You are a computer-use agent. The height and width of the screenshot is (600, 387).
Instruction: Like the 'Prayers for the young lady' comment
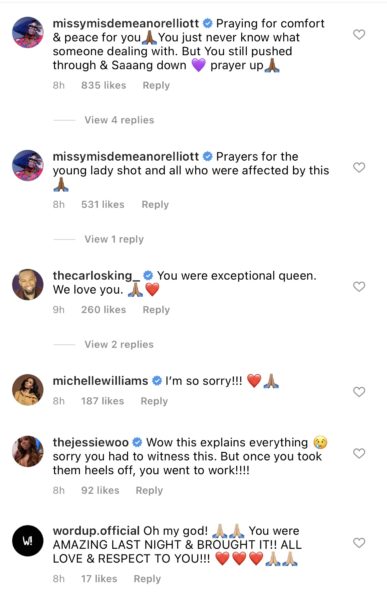359,167
